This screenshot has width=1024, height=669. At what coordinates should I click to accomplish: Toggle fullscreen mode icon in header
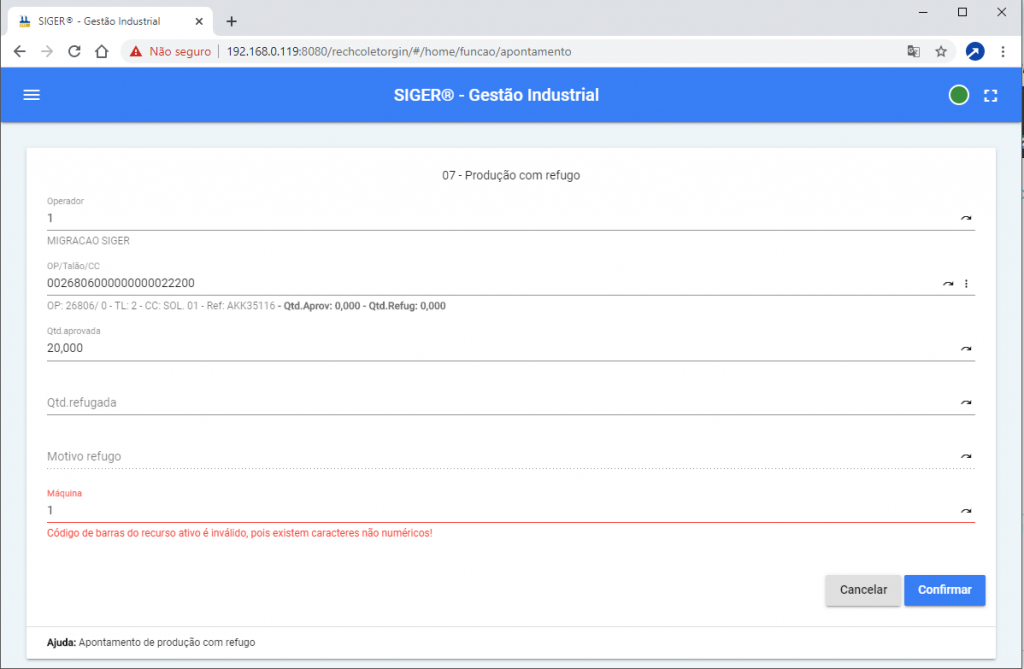click(991, 95)
